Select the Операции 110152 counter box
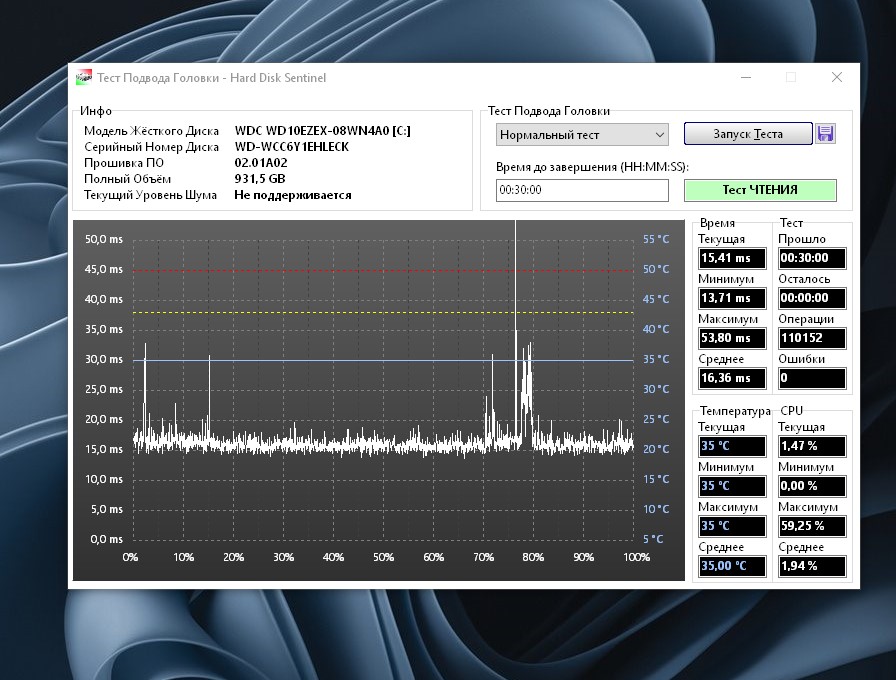The image size is (896, 680). 812,339
